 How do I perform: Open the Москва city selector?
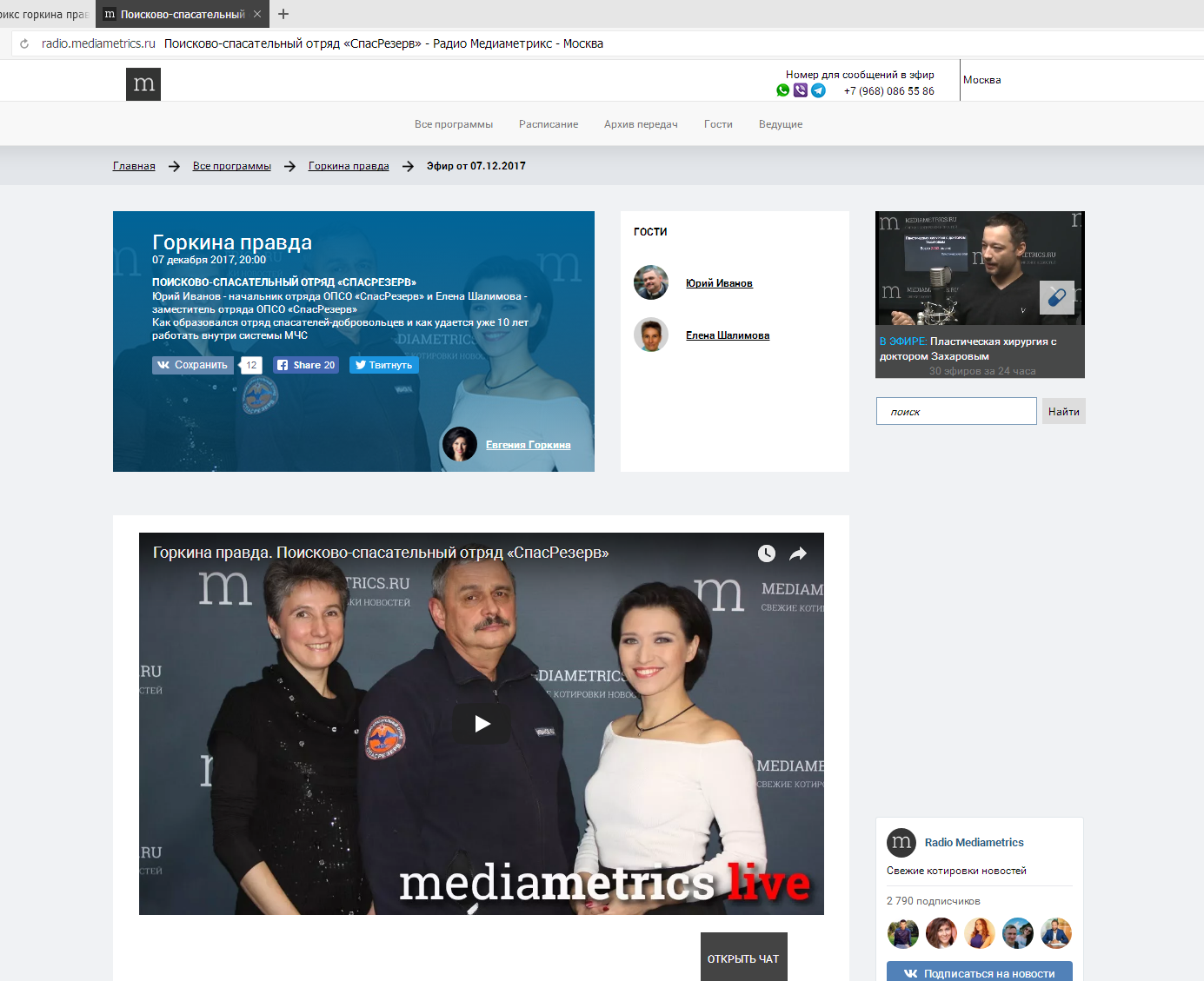(x=982, y=80)
